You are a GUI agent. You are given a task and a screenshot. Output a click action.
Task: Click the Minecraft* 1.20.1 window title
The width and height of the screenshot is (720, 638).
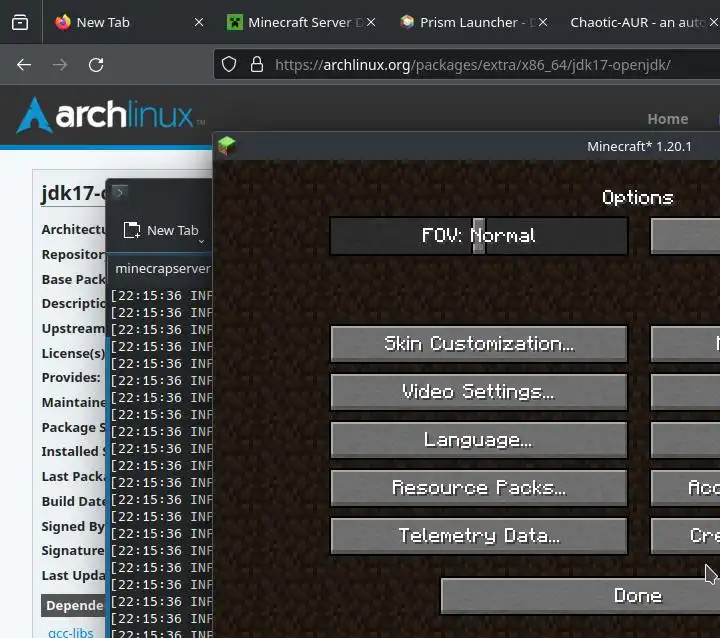pyautogui.click(x=639, y=147)
